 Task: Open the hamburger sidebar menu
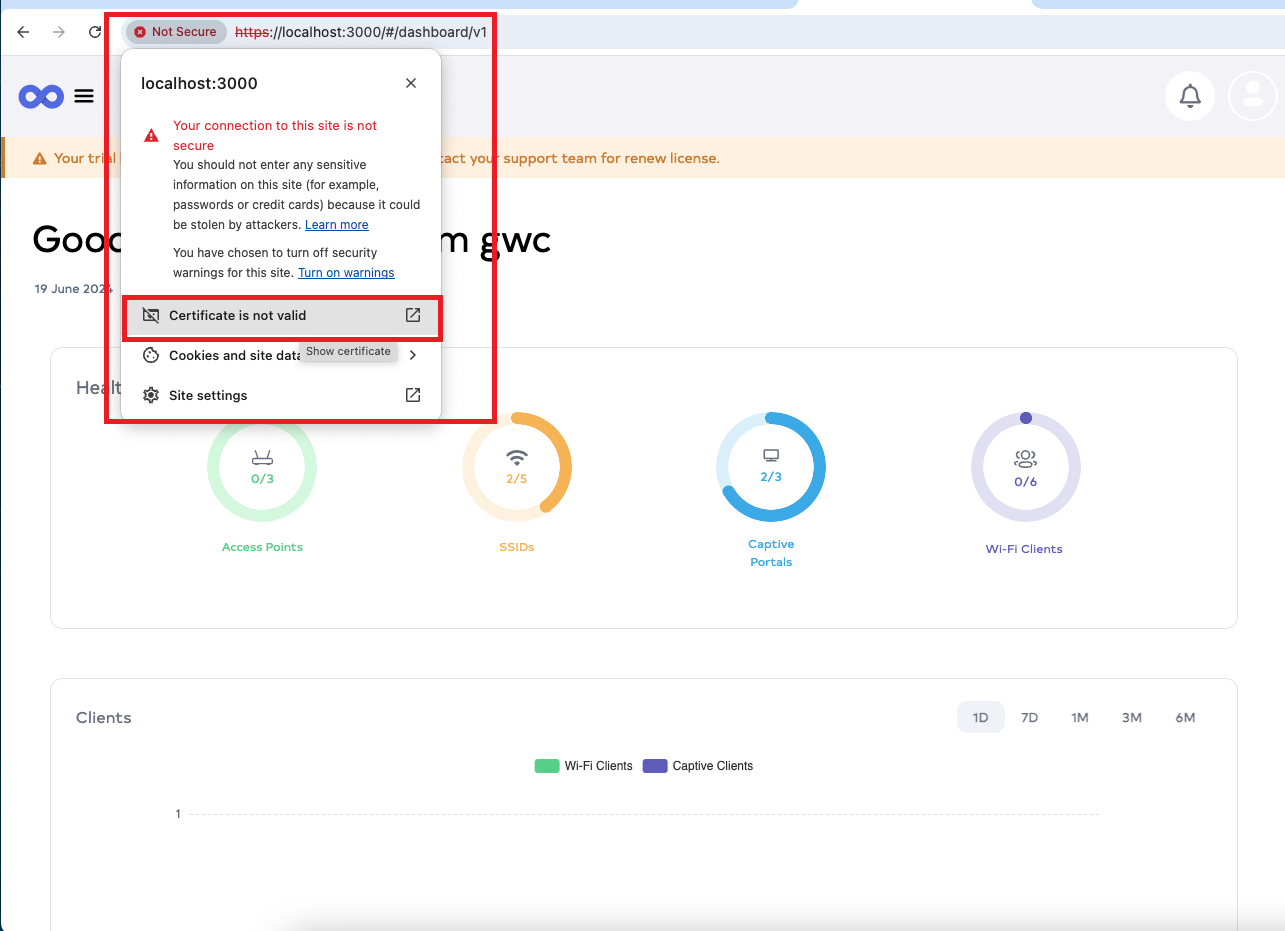[x=84, y=96]
